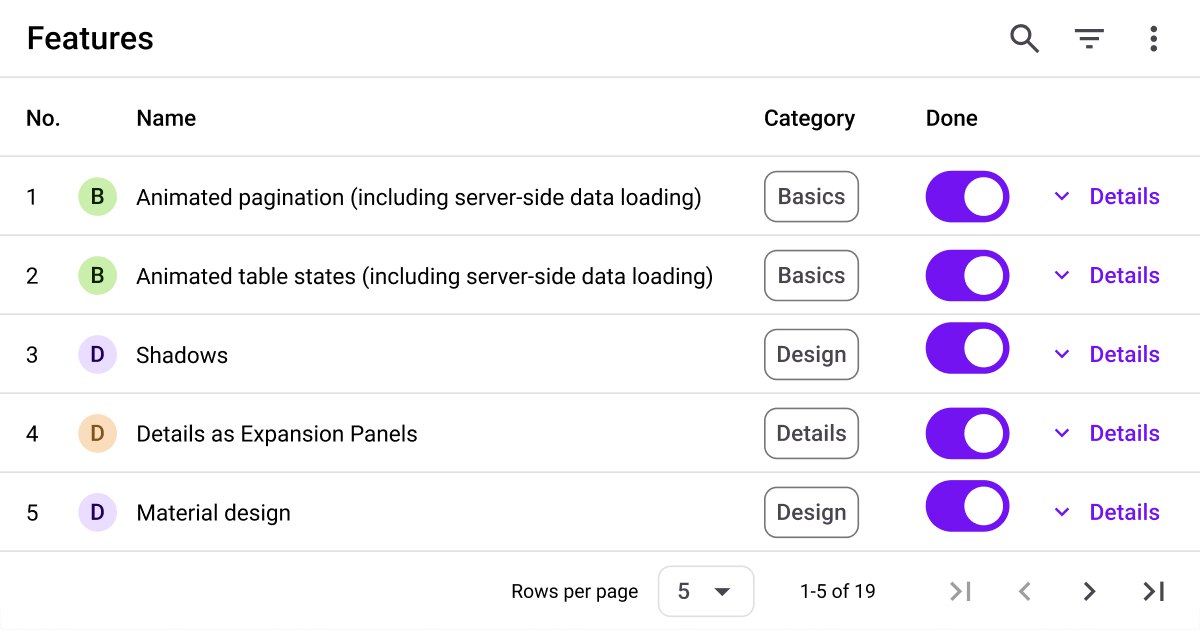Viewport: 1200px width, 630px height.
Task: Open the three-dot more options menu
Action: point(1154,39)
